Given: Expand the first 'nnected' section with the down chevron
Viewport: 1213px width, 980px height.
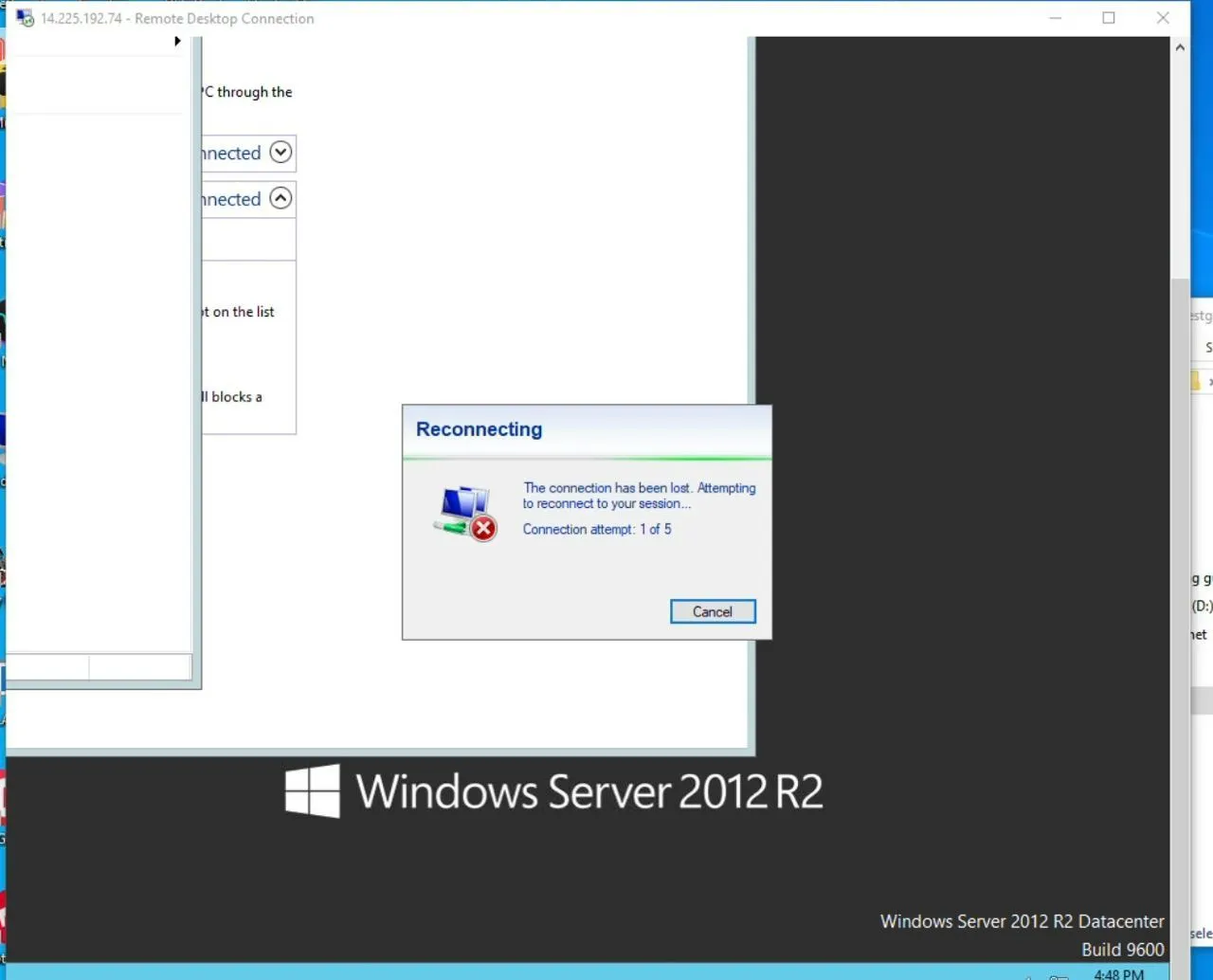Looking at the screenshot, I should [281, 152].
